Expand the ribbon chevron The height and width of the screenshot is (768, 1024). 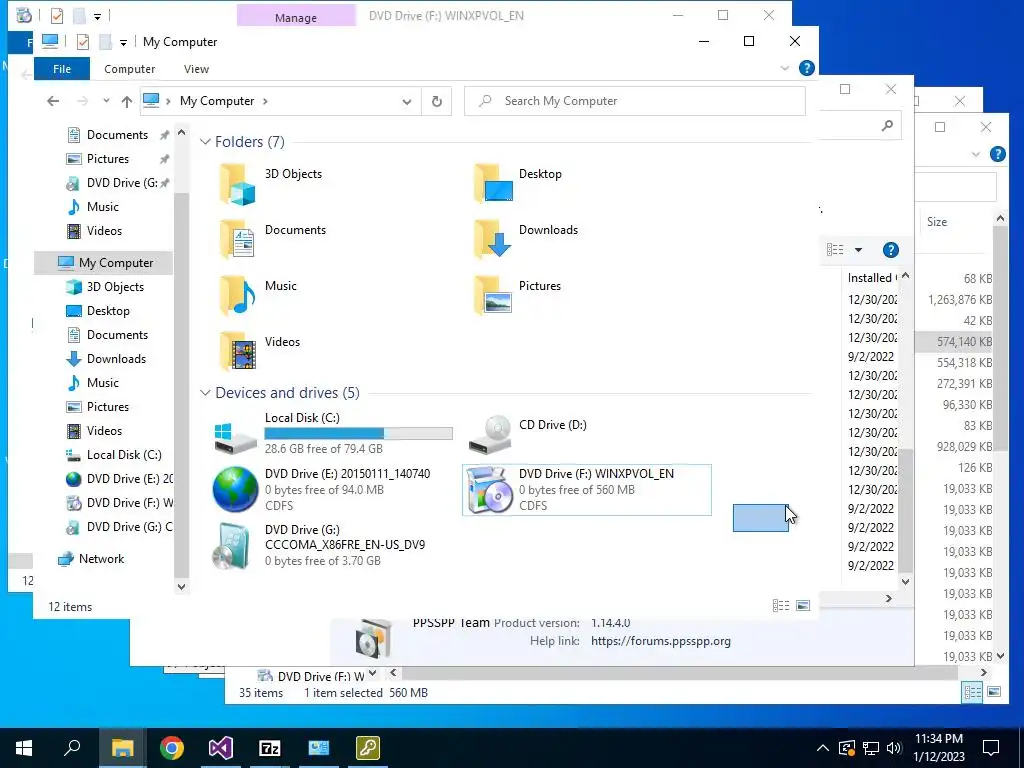click(x=785, y=68)
